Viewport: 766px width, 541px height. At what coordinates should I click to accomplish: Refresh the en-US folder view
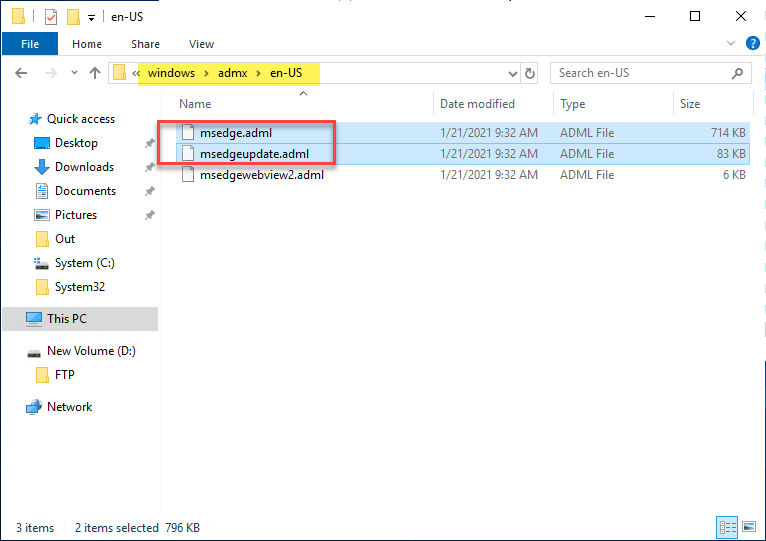point(530,73)
